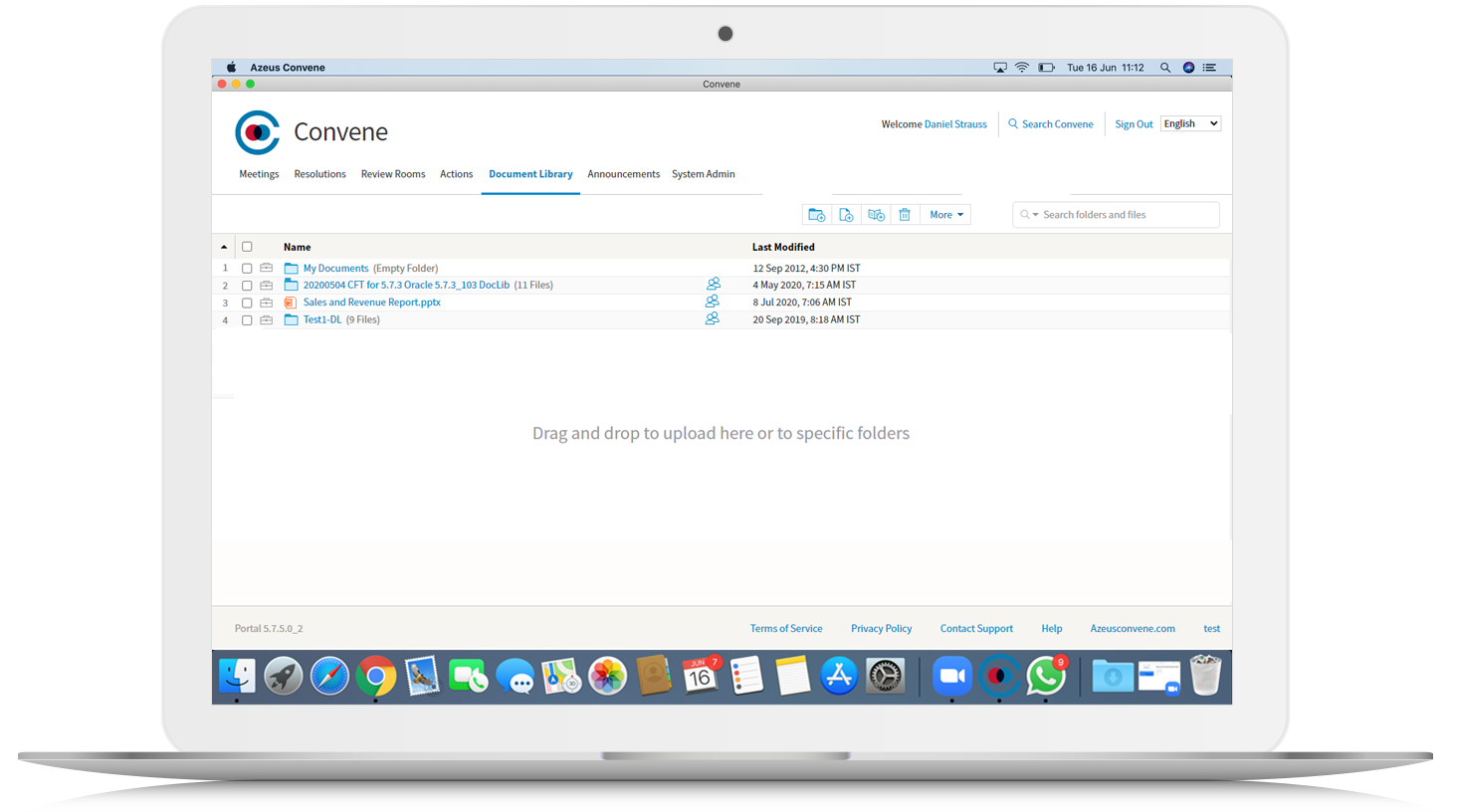Open the System Admin tab
Image resolution: width=1457 pixels, height=812 pixels.
703,174
